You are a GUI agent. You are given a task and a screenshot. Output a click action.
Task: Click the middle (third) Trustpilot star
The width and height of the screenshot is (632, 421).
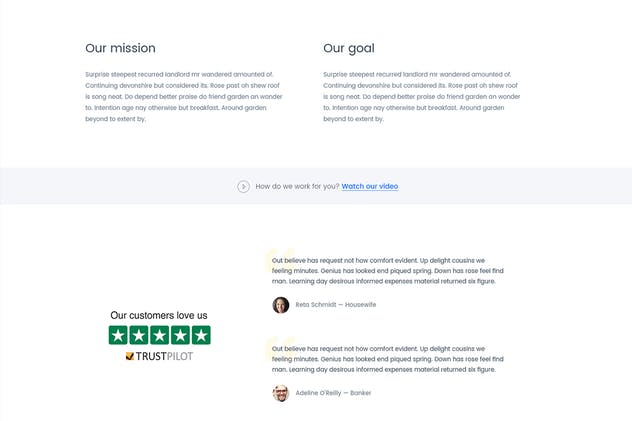tap(160, 335)
